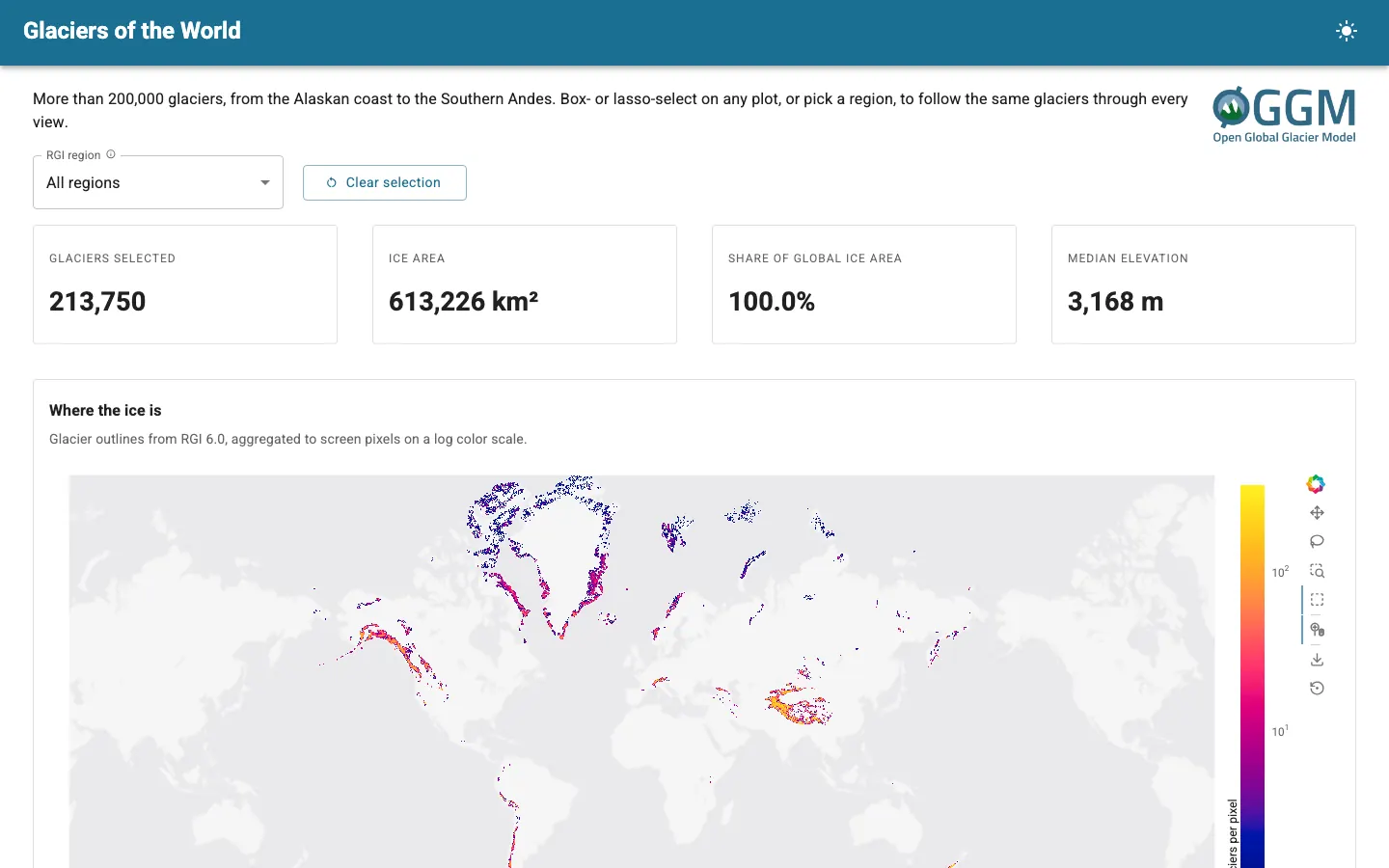The width and height of the screenshot is (1389, 868).
Task: Click the 10¹ tick on the color bar
Action: pos(1280,731)
